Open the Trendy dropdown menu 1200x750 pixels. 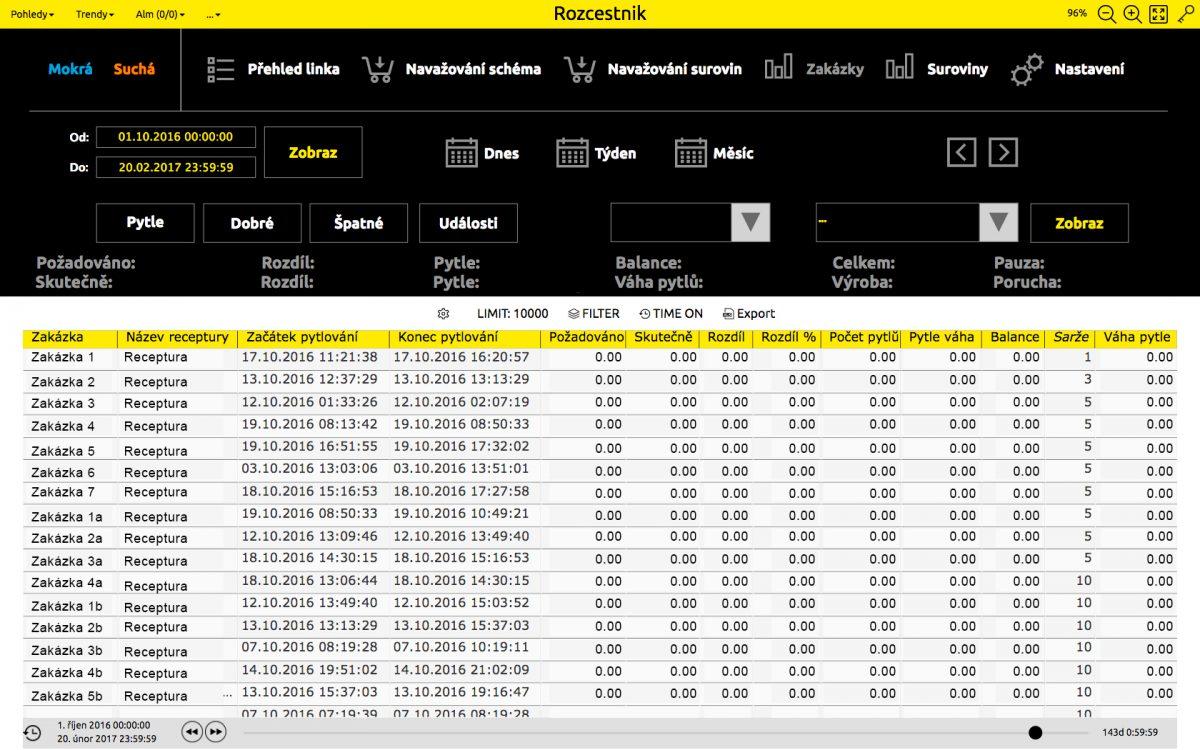pyautogui.click(x=95, y=14)
